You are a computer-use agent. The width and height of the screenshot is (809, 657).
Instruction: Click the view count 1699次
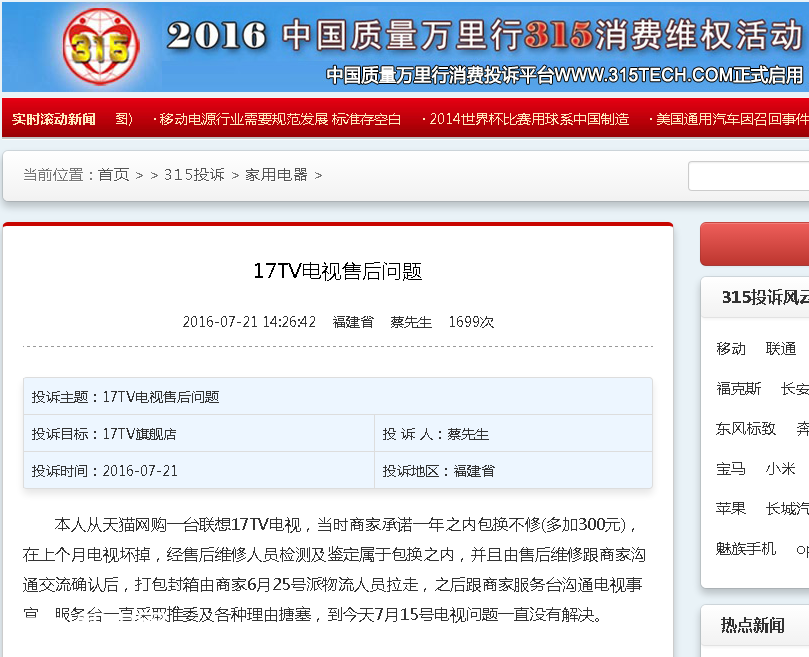tap(471, 322)
